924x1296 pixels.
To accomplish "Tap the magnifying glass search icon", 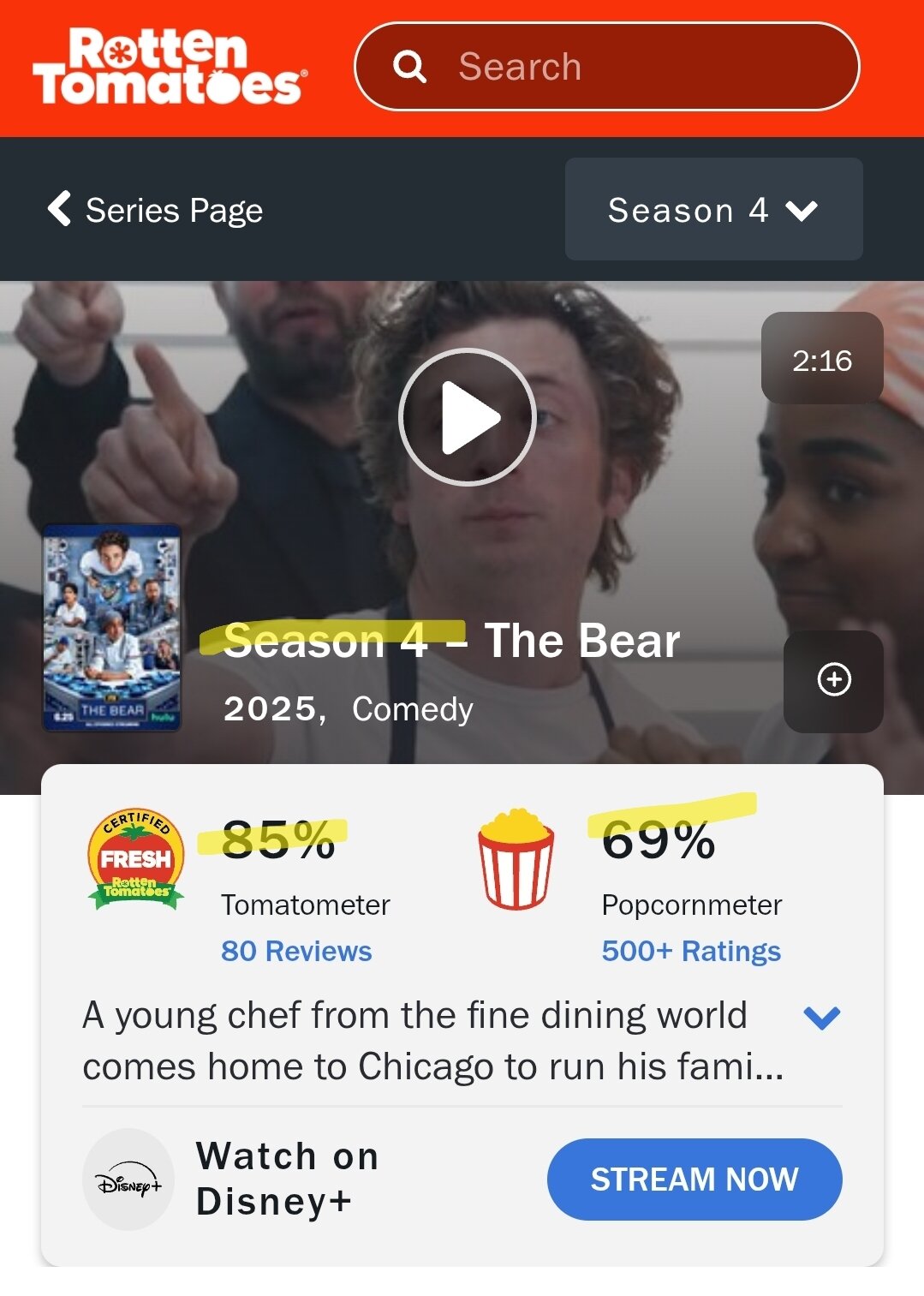I will 409,67.
